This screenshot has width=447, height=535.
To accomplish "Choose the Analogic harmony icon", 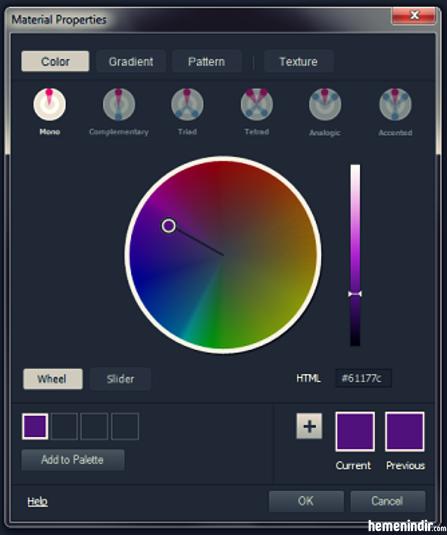I will [325, 104].
